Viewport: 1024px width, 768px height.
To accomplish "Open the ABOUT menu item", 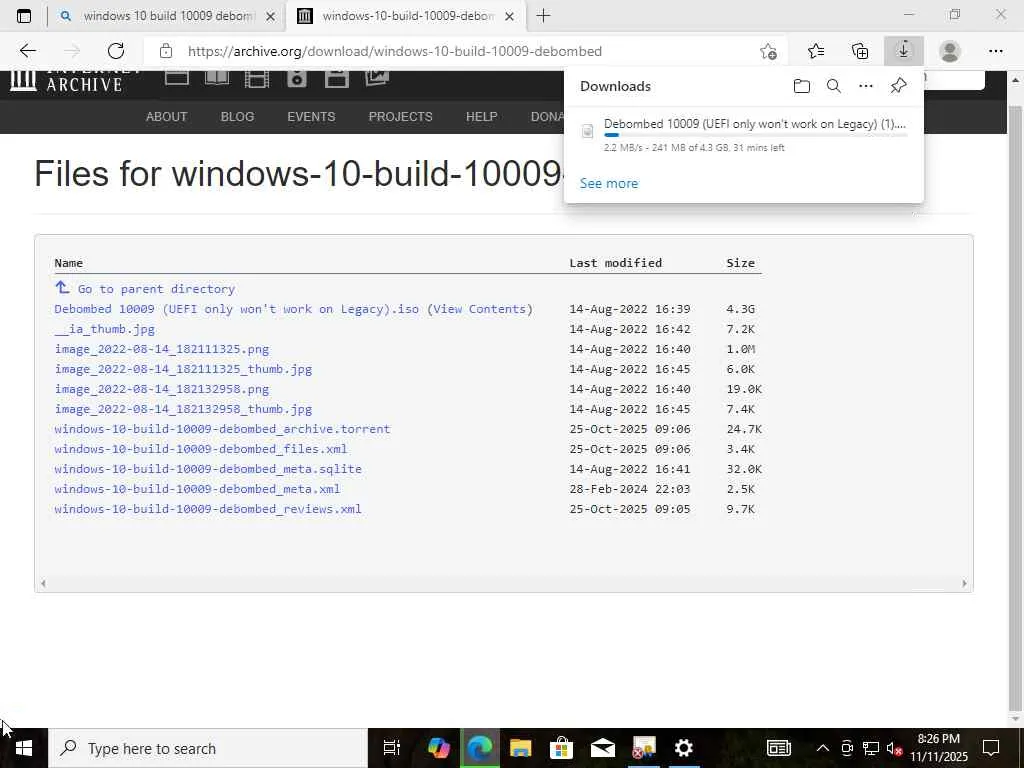I will [167, 117].
